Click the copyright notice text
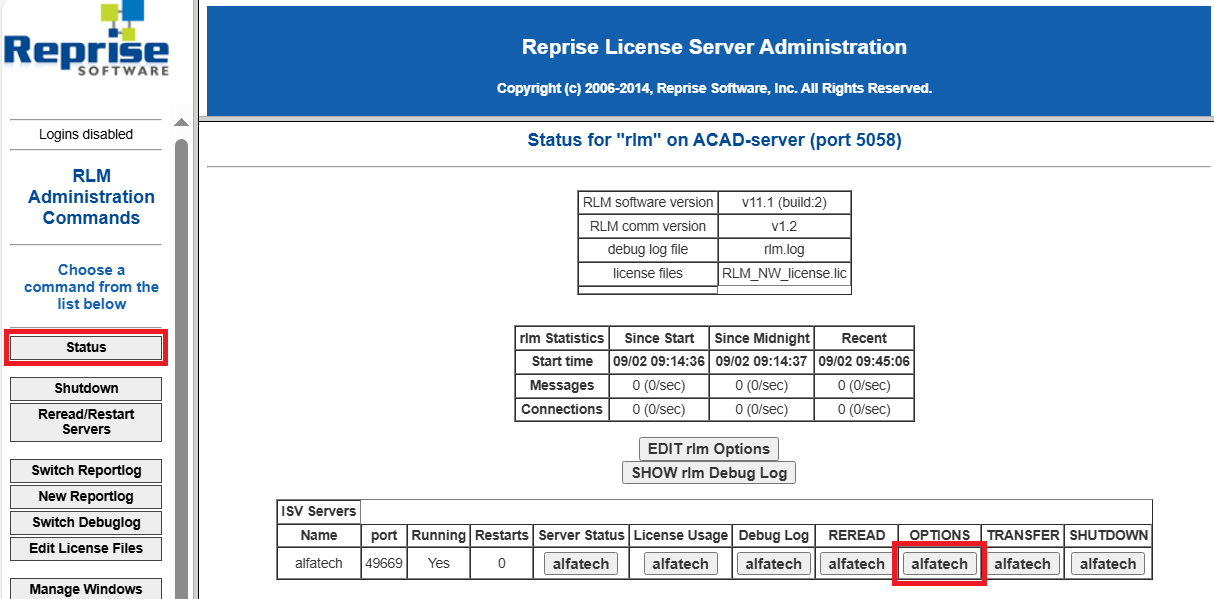 [x=714, y=88]
